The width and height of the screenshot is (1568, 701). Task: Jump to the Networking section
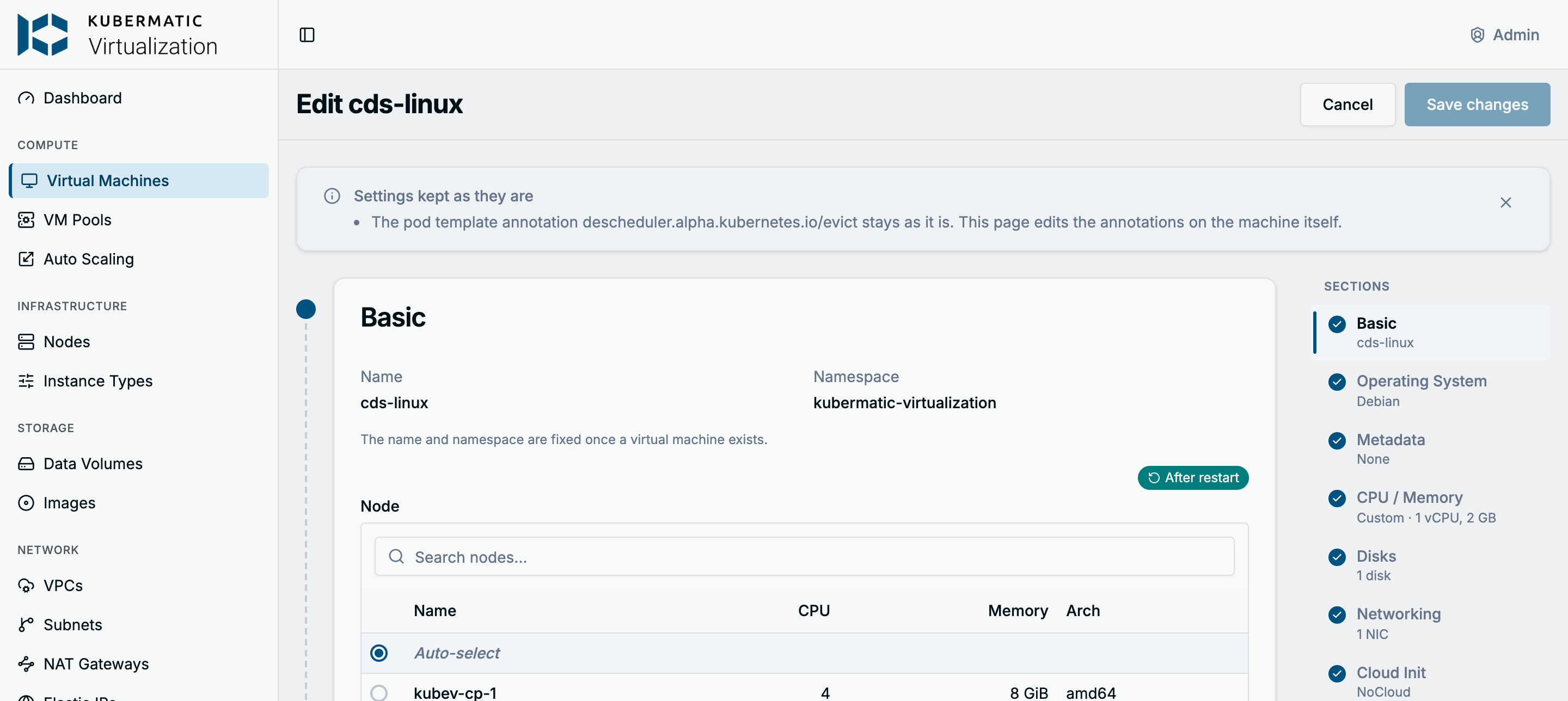pyautogui.click(x=1431, y=624)
